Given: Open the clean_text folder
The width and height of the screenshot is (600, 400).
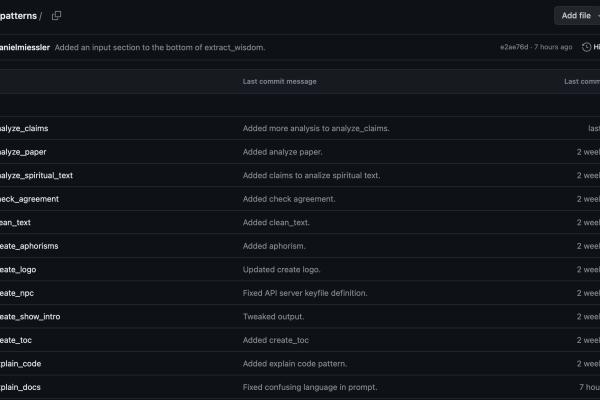Looking at the screenshot, I should 15,222.
